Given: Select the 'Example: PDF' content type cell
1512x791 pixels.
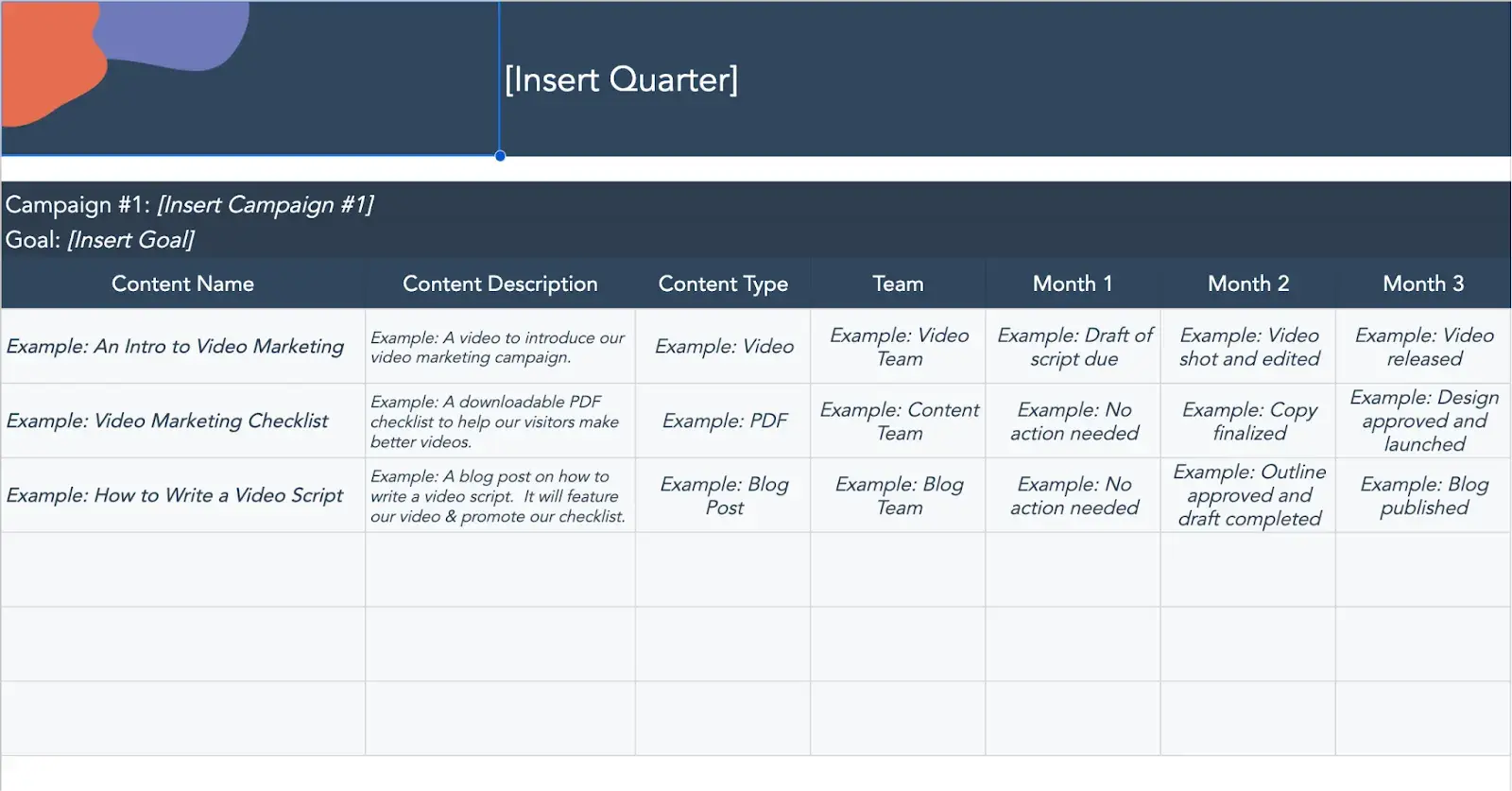Looking at the screenshot, I should (724, 421).
